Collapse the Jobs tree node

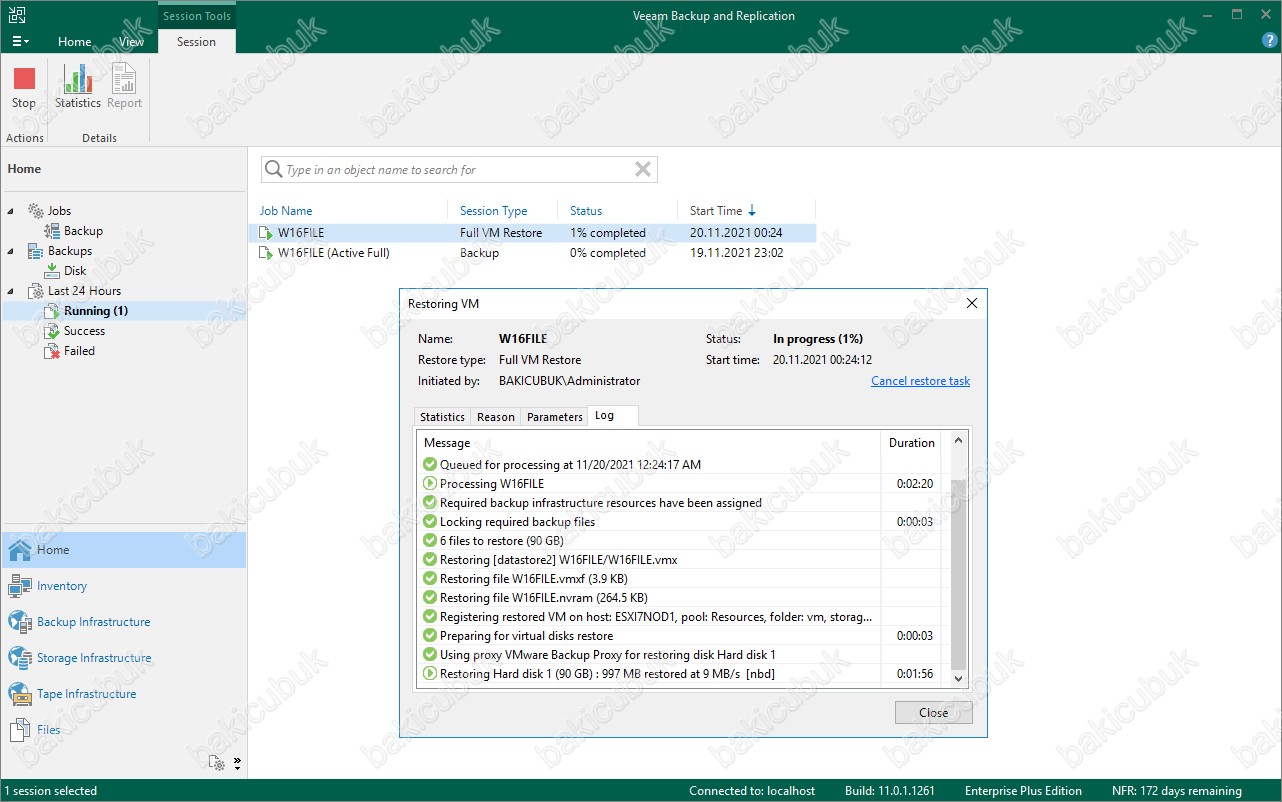(11, 211)
